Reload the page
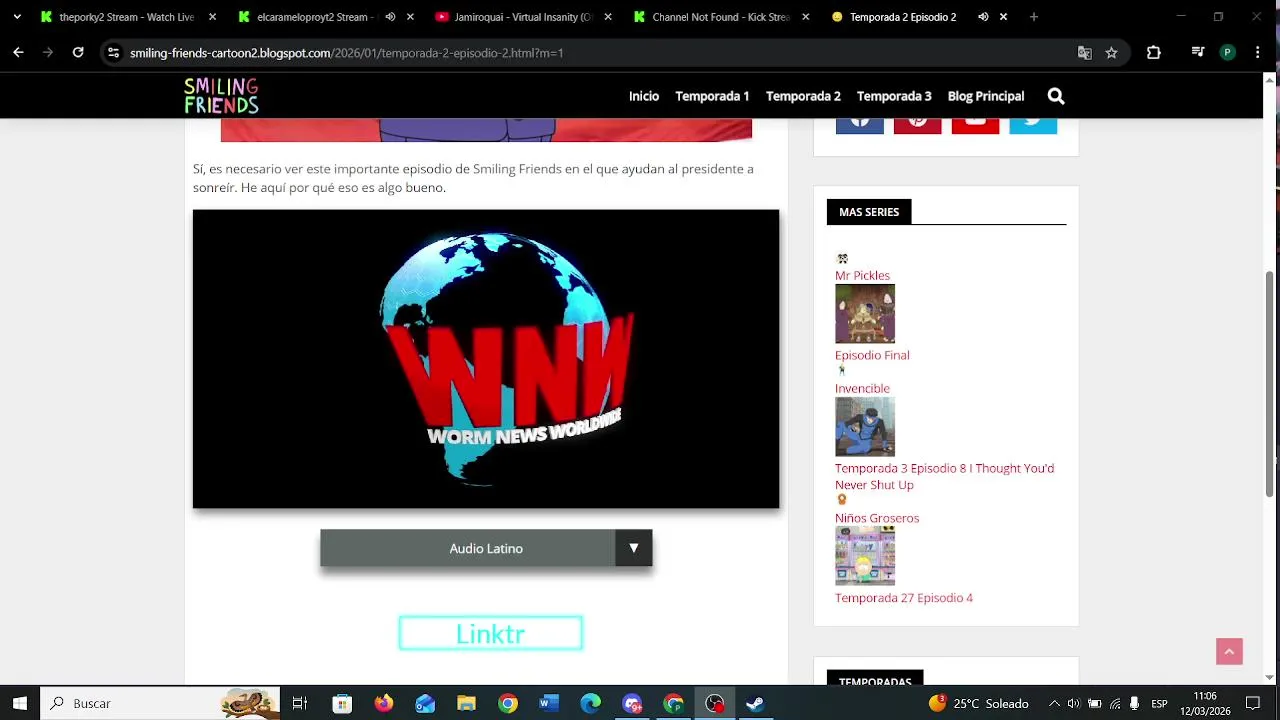This screenshot has width=1280, height=720. coord(78,53)
